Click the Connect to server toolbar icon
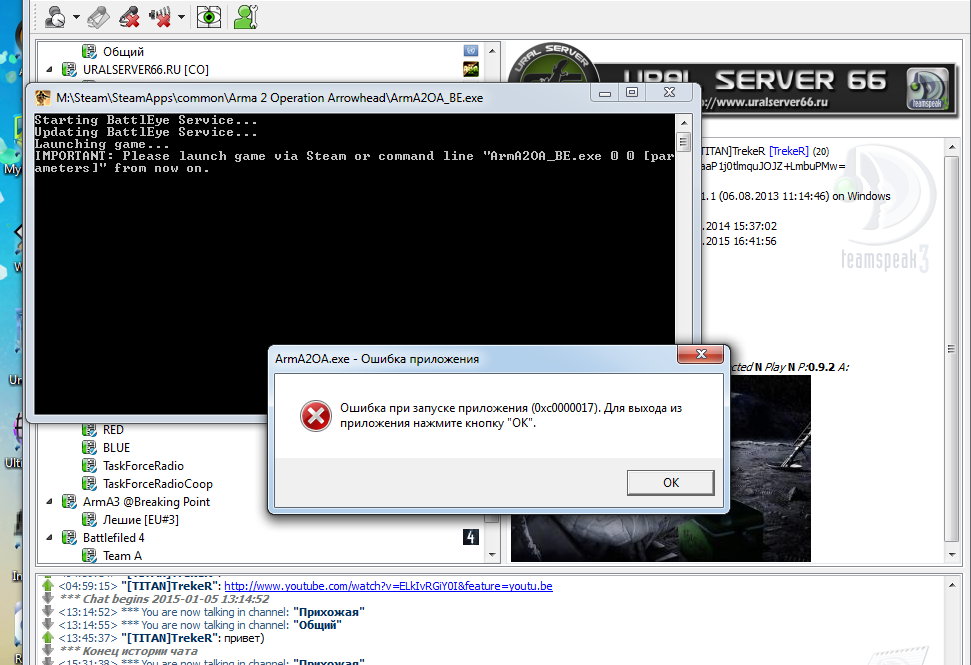The image size is (971, 665). [x=56, y=17]
